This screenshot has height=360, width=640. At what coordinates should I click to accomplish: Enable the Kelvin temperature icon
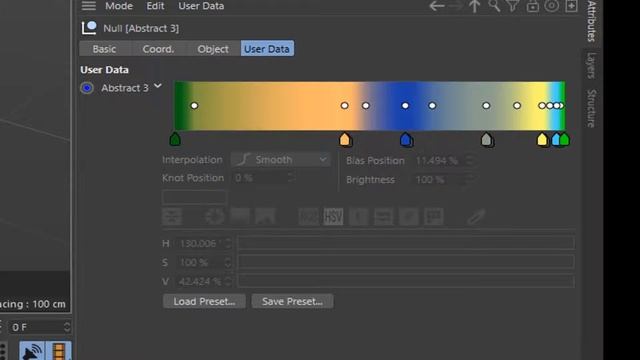(x=358, y=217)
